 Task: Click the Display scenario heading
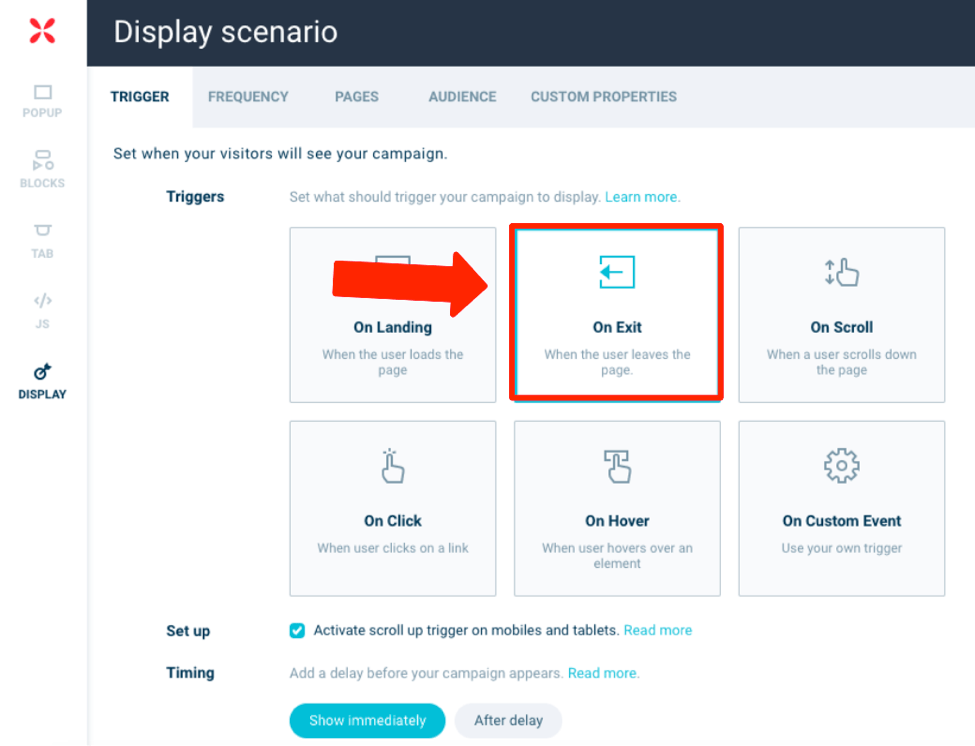pyautogui.click(x=225, y=32)
